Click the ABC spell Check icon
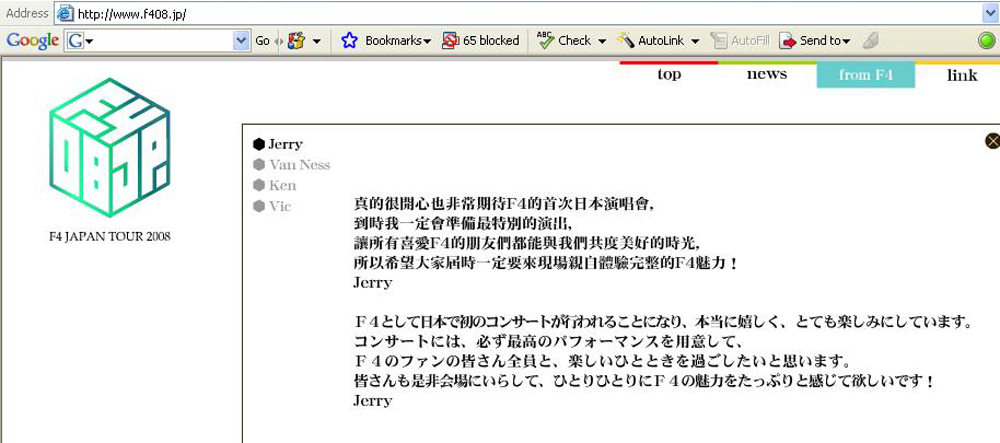Screen dimensions: 1000x443 coord(545,40)
